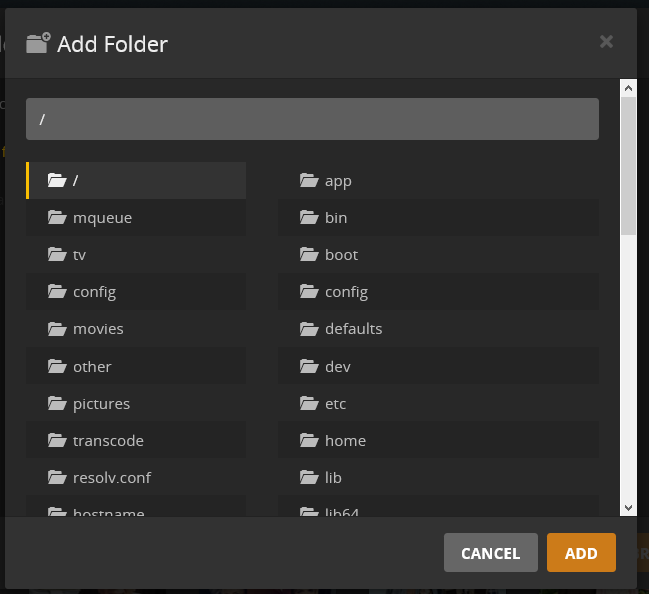Select the resolv.conf entry
Viewport: 649px width, 594px height.
coord(136,477)
